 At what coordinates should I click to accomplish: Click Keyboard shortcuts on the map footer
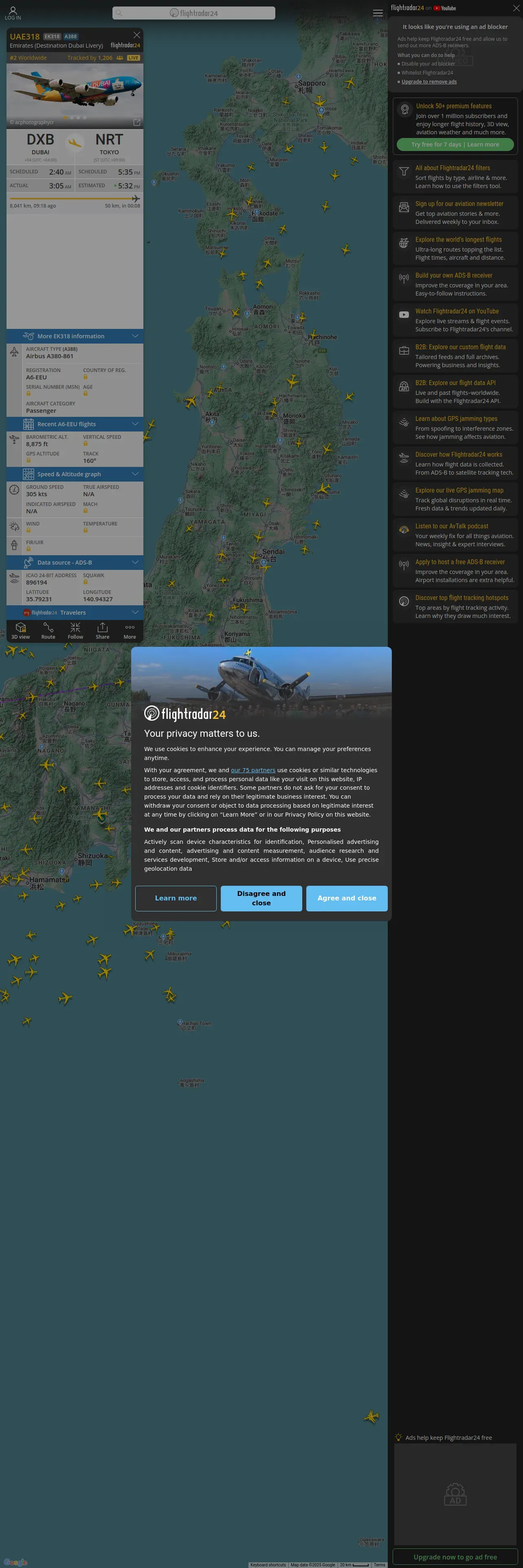click(268, 1565)
